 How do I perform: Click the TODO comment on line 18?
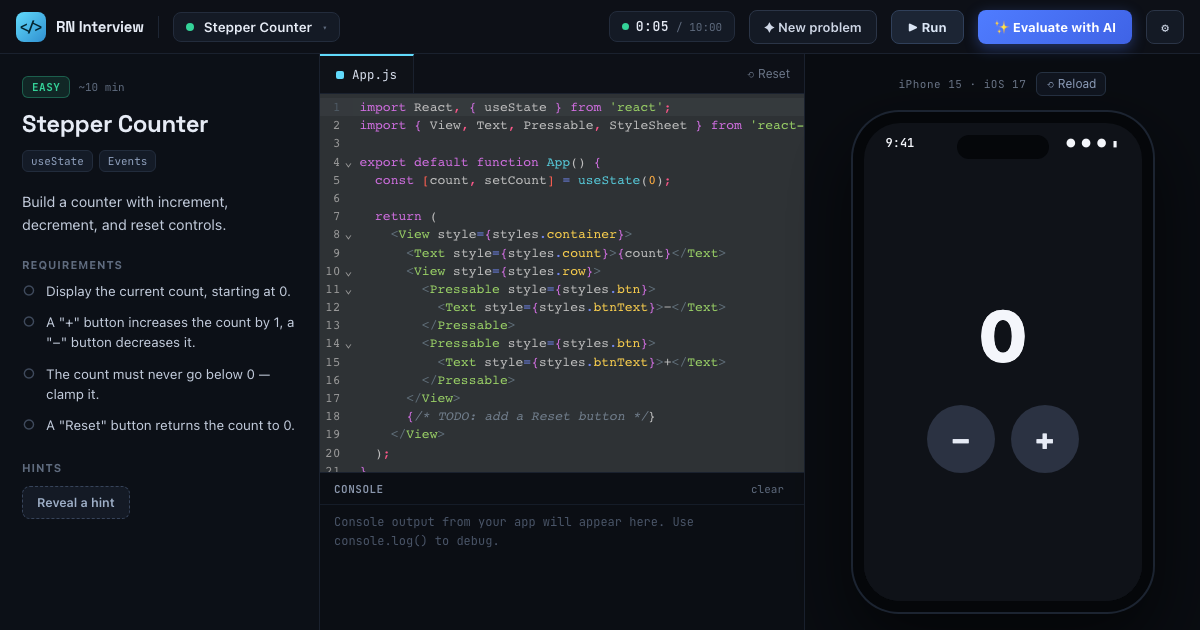[530, 416]
